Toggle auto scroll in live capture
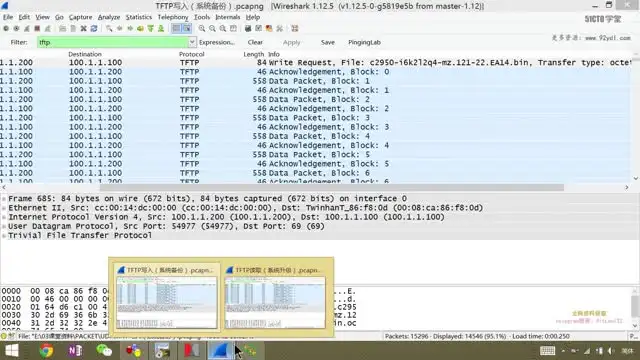Viewport: 640px width, 360px height. coord(187,29)
